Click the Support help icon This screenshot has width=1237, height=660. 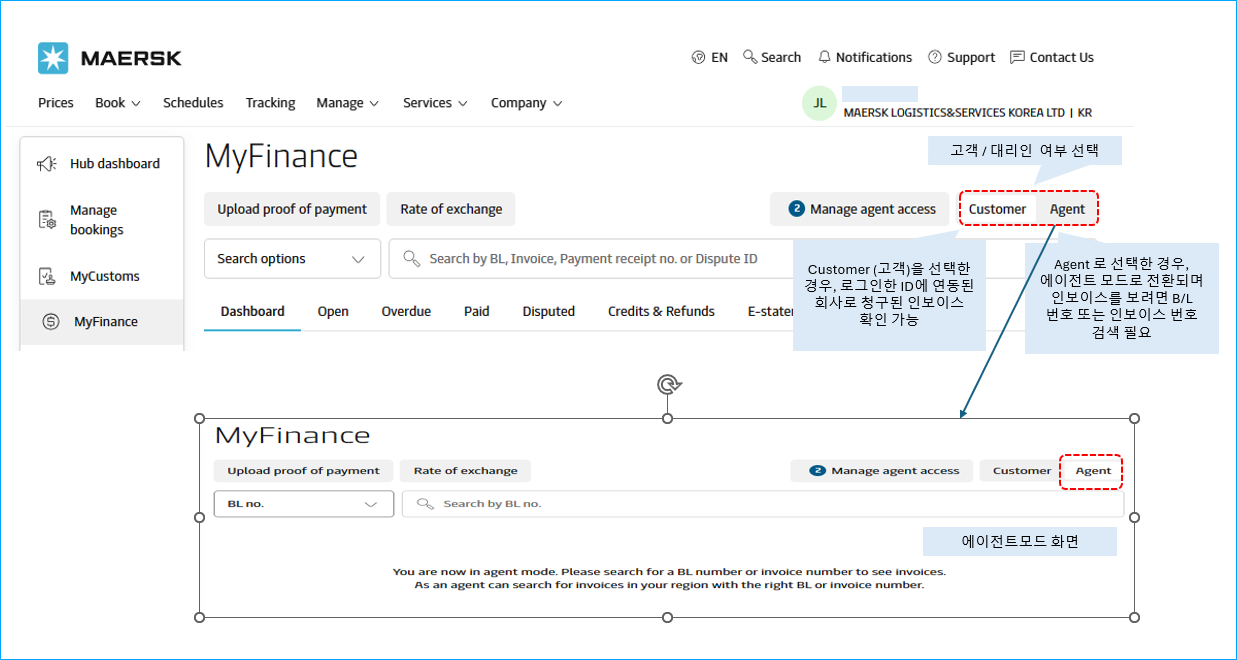[x=935, y=57]
